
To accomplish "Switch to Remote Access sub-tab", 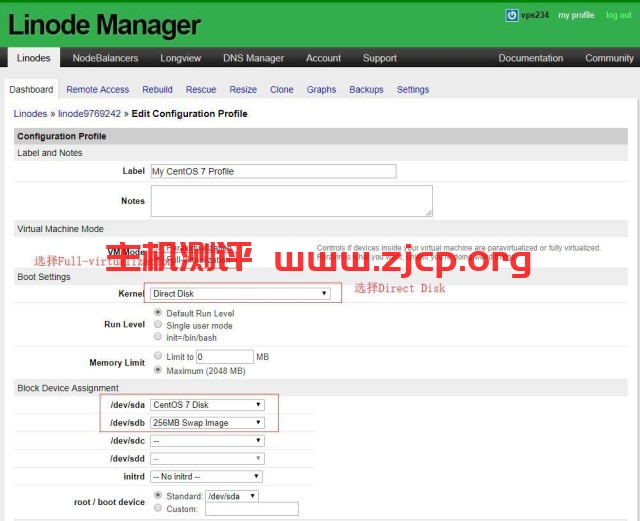I will 98,89.
